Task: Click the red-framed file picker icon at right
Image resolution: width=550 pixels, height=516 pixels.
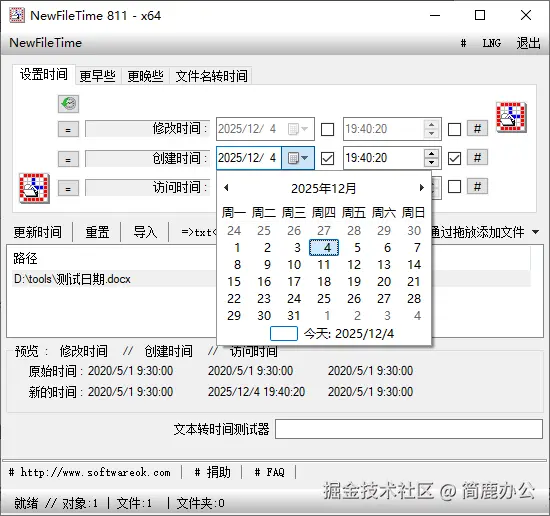Action: [511, 117]
